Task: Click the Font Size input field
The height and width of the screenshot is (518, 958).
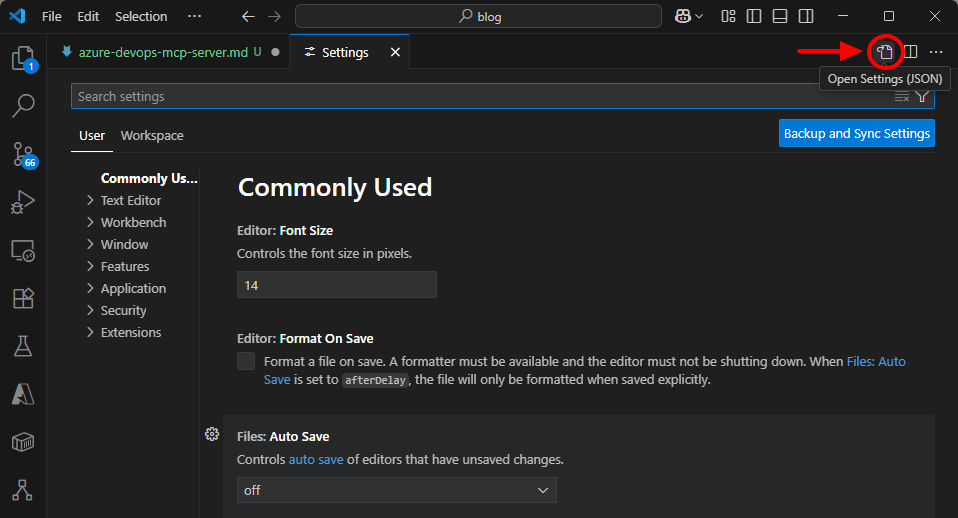Action: [x=336, y=285]
